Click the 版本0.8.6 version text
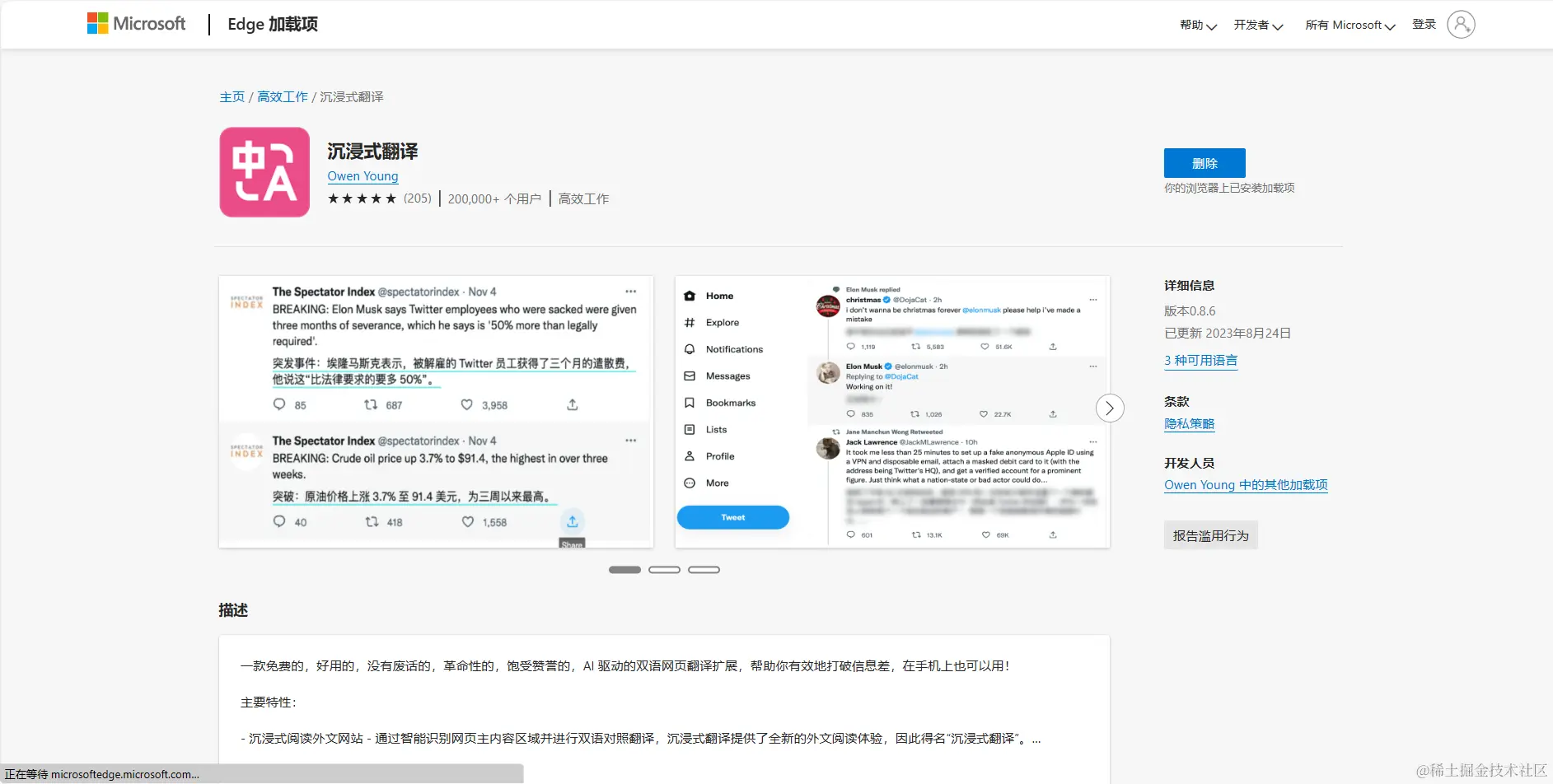The image size is (1553, 784). (x=1190, y=311)
